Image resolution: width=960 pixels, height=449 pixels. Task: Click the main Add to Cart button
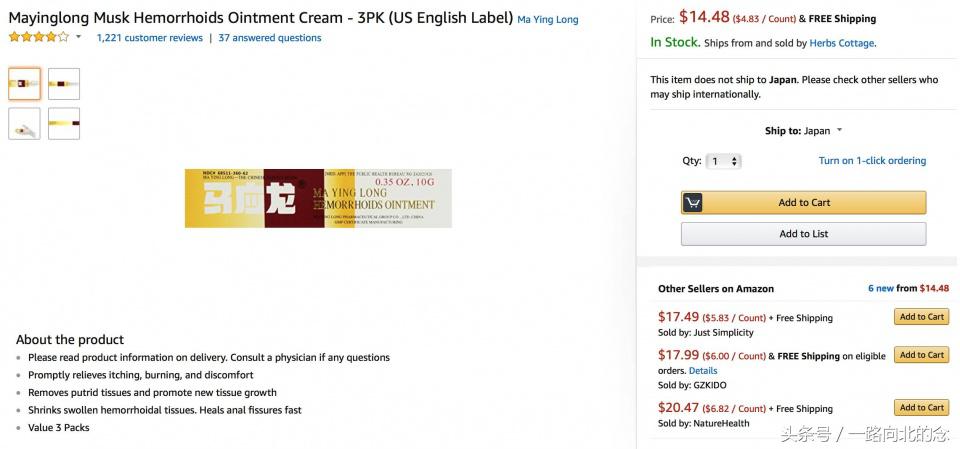pyautogui.click(x=804, y=203)
